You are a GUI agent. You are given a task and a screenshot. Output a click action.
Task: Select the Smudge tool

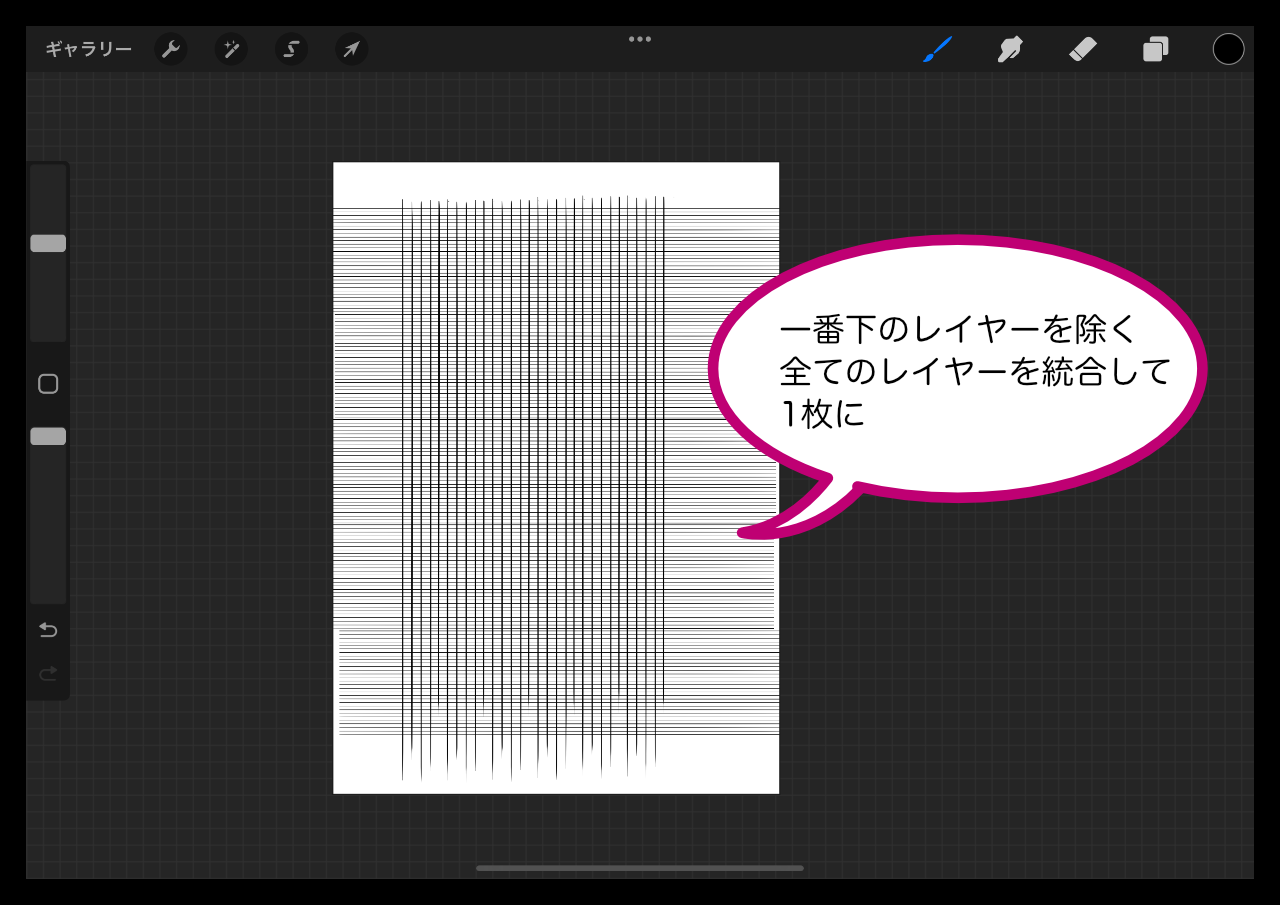point(1011,49)
